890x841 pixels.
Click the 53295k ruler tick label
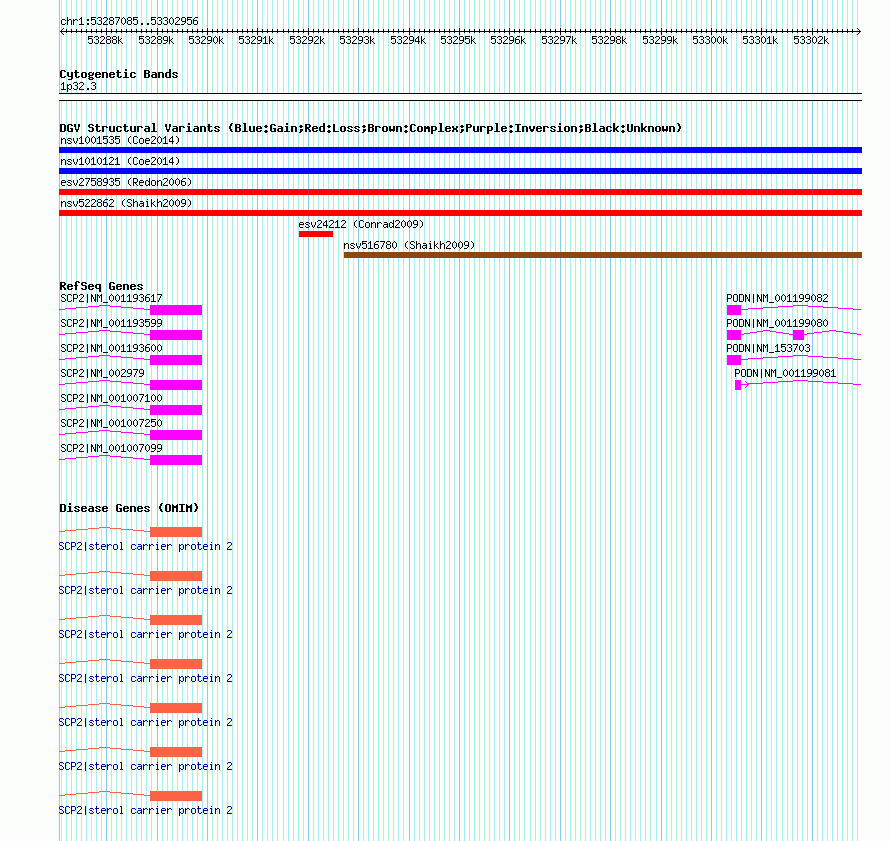pyautogui.click(x=458, y=40)
